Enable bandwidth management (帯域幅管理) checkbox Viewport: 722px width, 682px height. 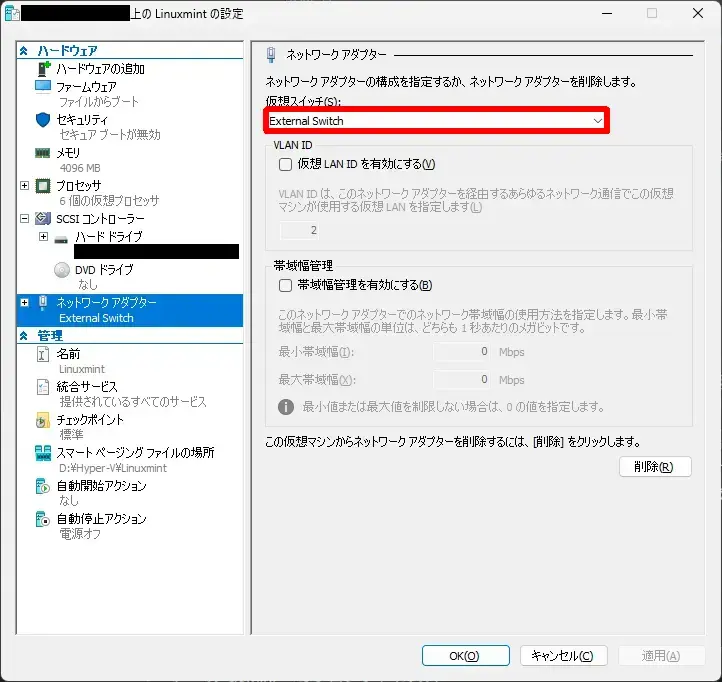point(285,285)
